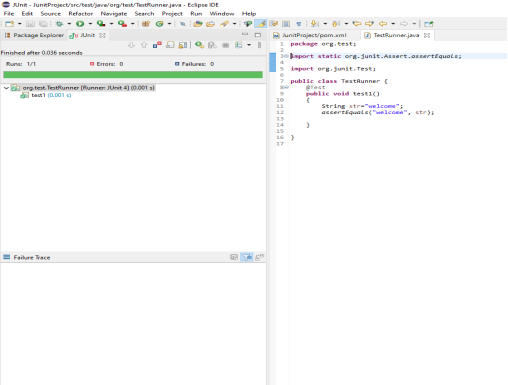This screenshot has height=385, width=508.
Task: Click the Back navigation arrow
Action: [383, 24]
